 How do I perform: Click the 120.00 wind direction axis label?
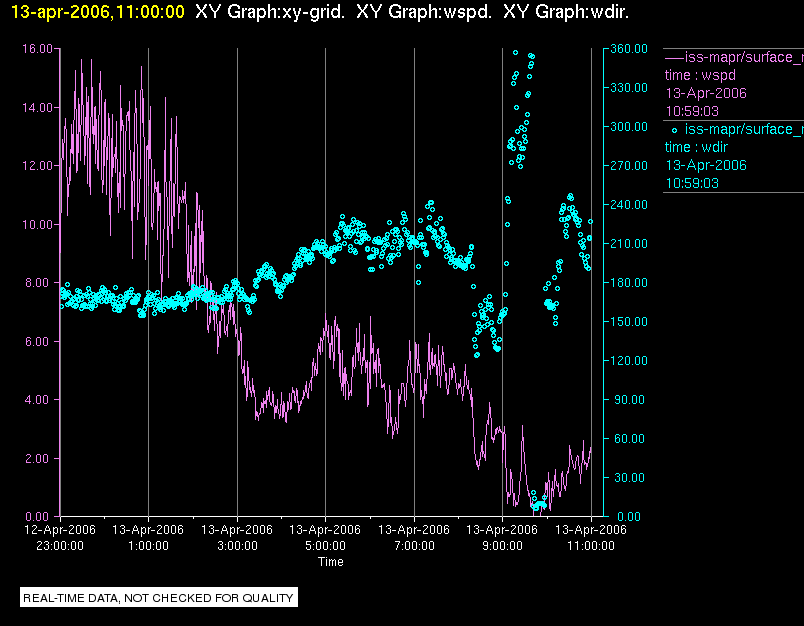click(x=629, y=360)
